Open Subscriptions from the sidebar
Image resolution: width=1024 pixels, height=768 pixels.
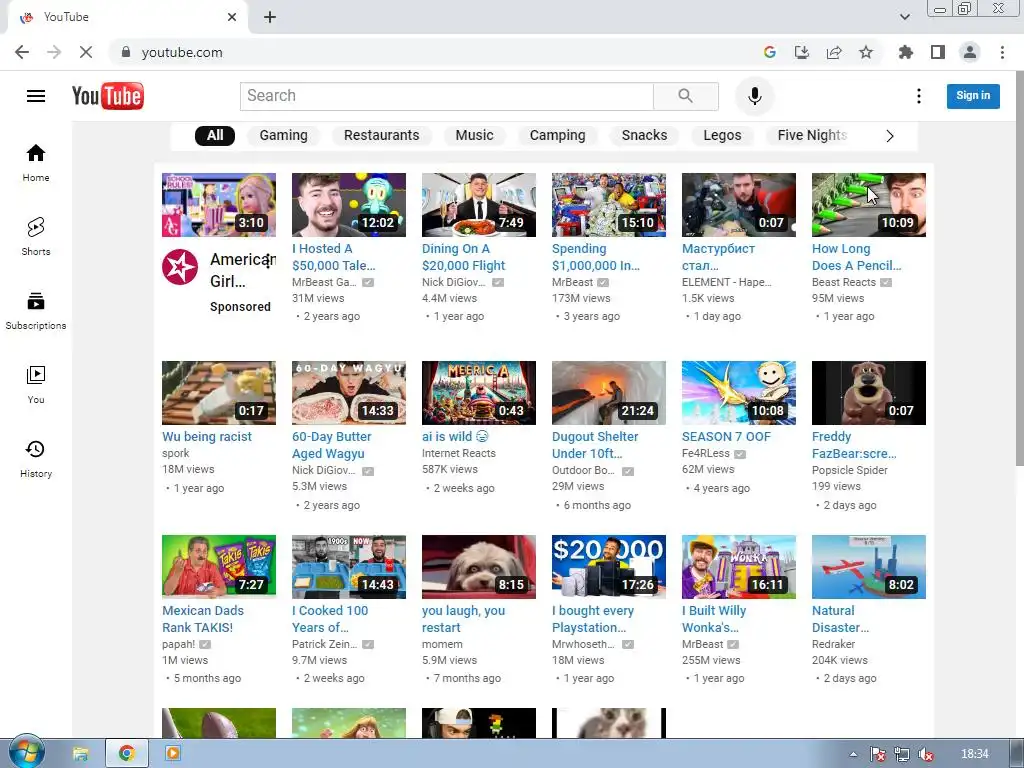point(36,311)
